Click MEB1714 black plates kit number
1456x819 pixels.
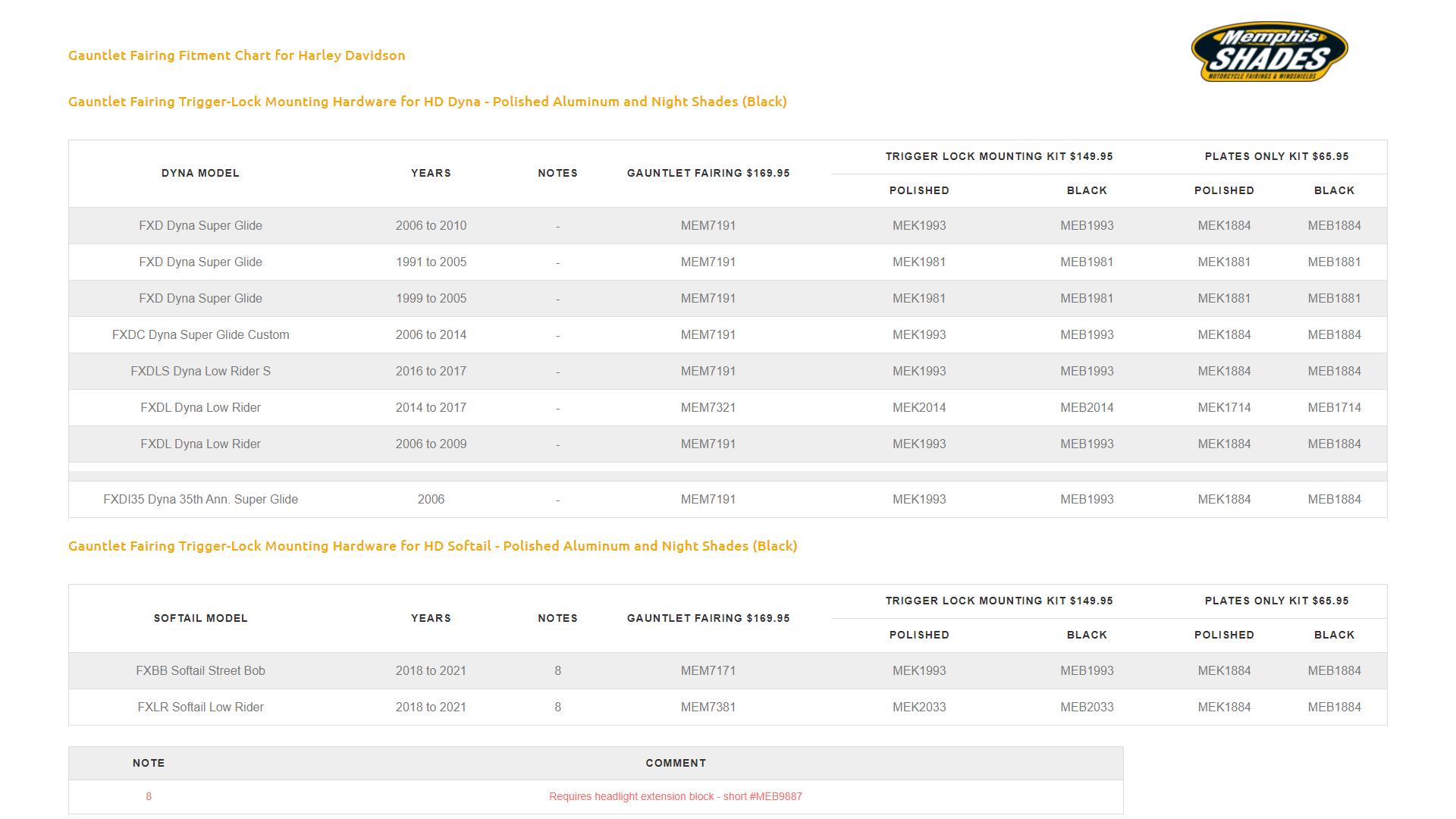[1334, 408]
